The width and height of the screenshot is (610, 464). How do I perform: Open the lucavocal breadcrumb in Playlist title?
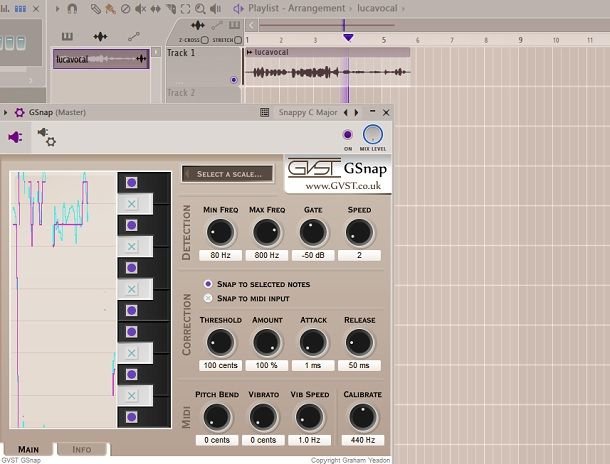pos(377,8)
